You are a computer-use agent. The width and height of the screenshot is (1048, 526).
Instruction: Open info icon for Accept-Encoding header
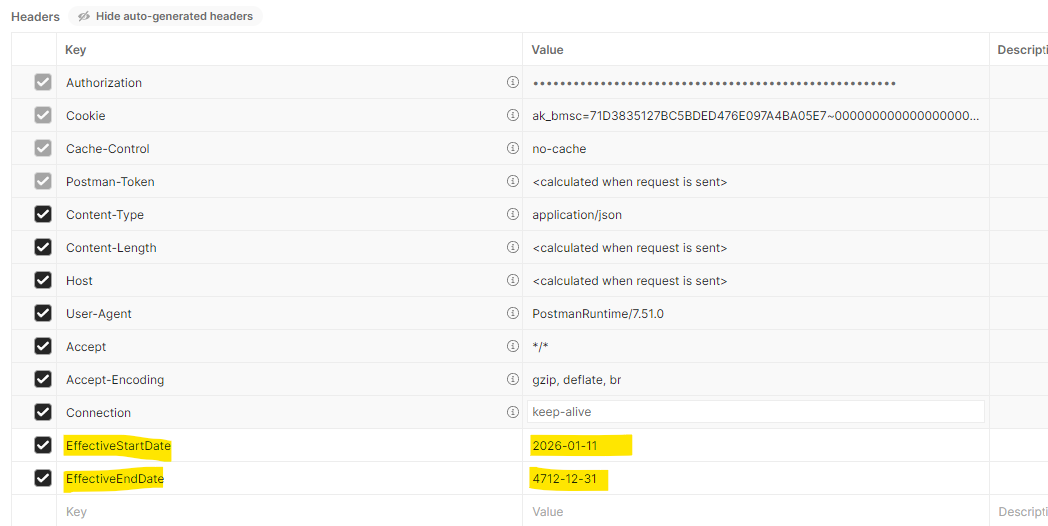click(513, 379)
